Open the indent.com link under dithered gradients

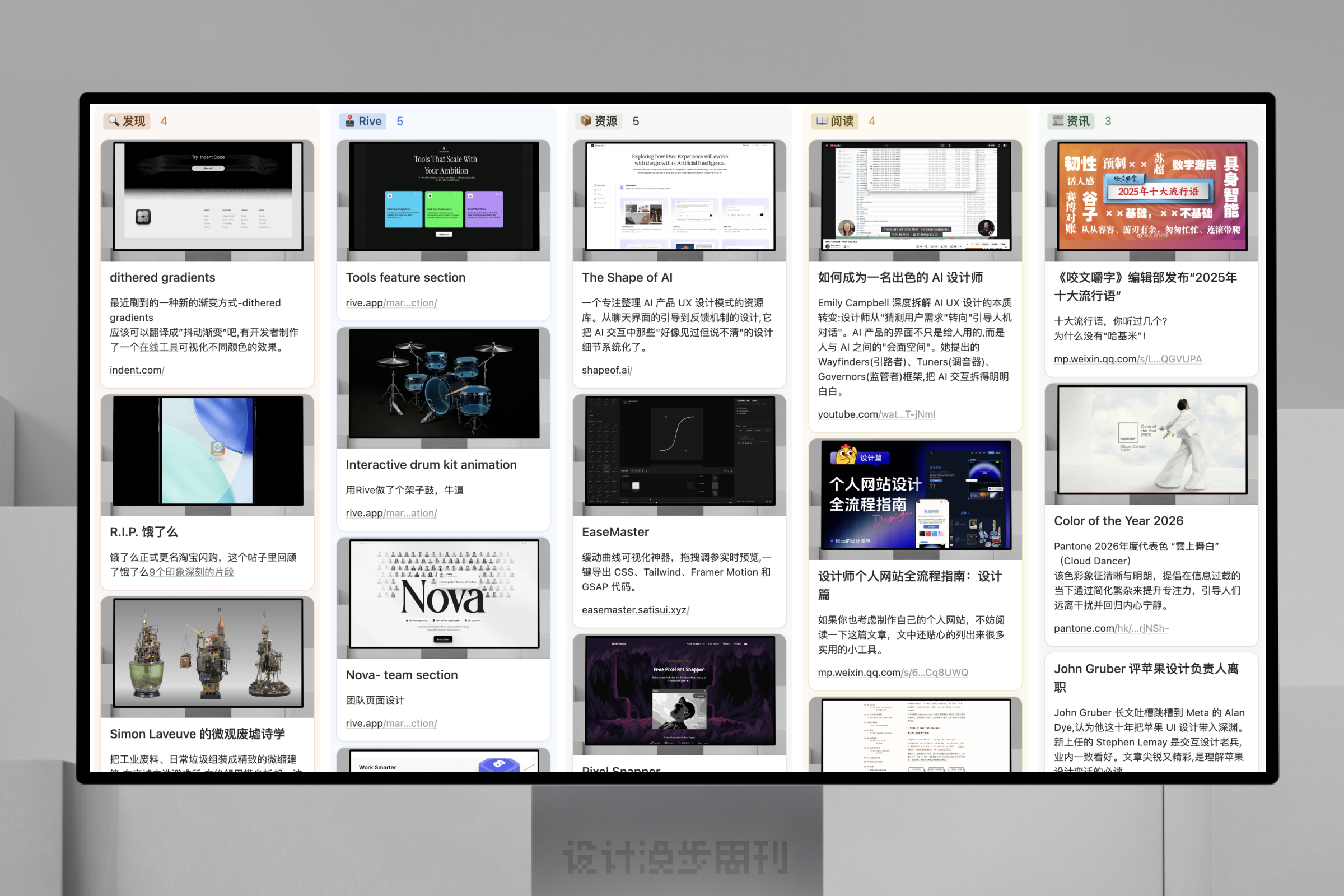(137, 370)
